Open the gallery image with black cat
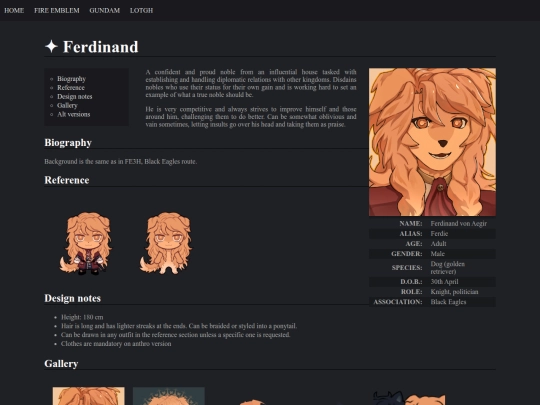Screen dimensions: 540x405 [x=409, y=398]
